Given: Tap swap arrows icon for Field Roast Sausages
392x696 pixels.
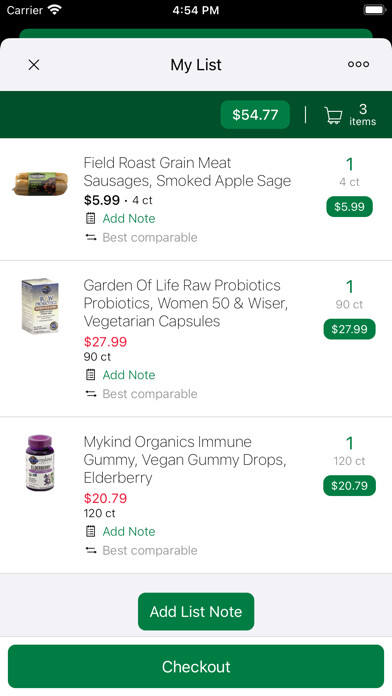Looking at the screenshot, I should [x=91, y=237].
